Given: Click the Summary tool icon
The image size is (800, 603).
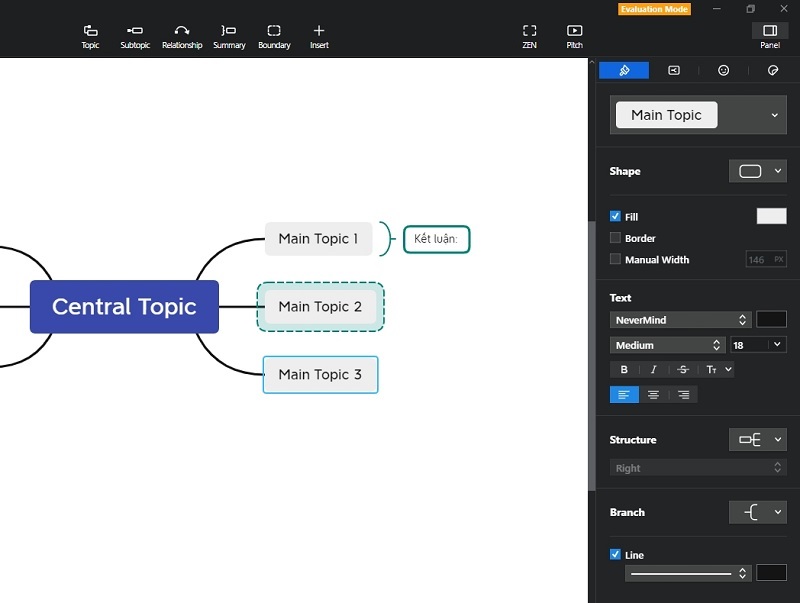Looking at the screenshot, I should [x=229, y=31].
